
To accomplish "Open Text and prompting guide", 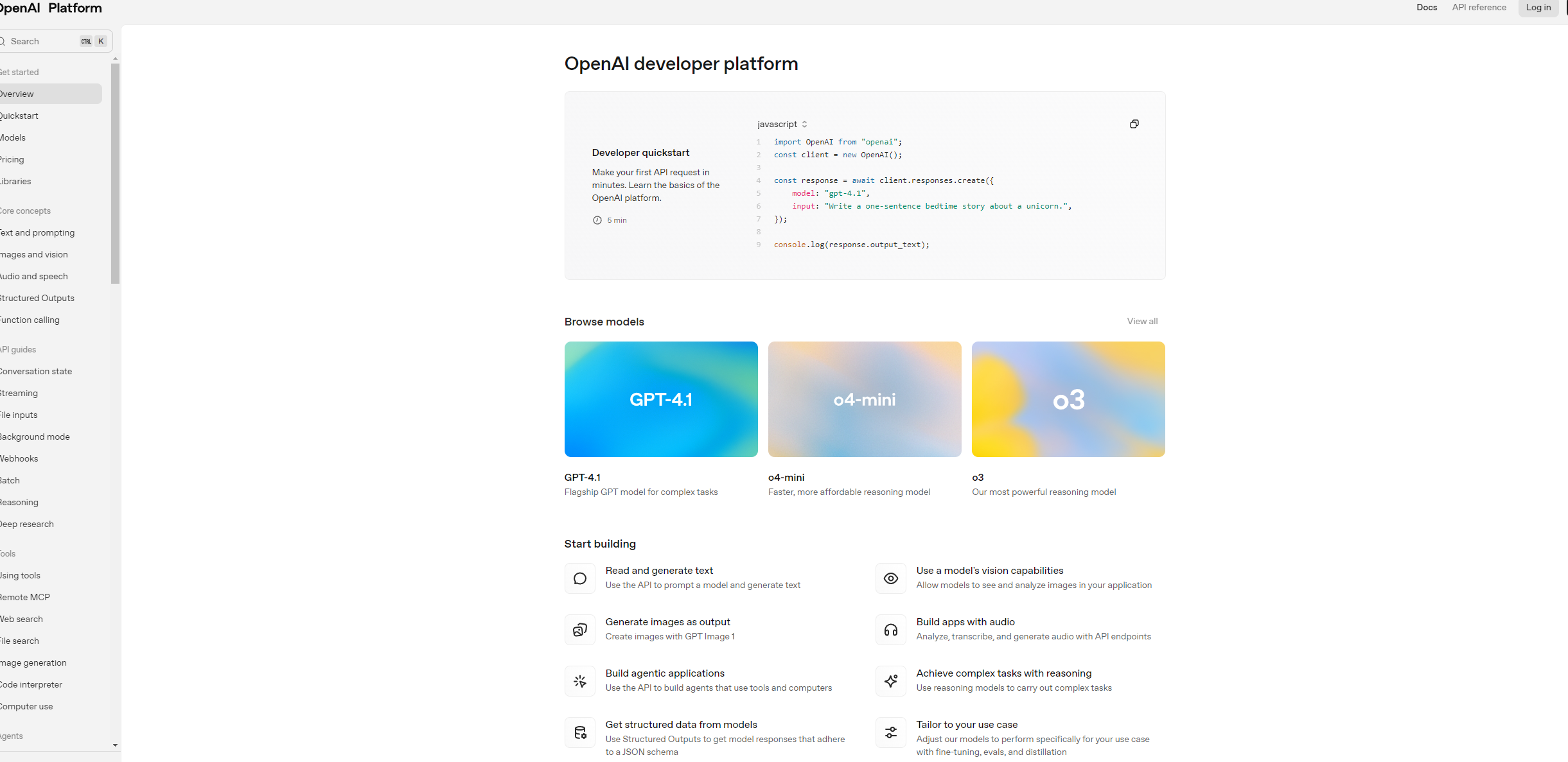I will [50, 232].
